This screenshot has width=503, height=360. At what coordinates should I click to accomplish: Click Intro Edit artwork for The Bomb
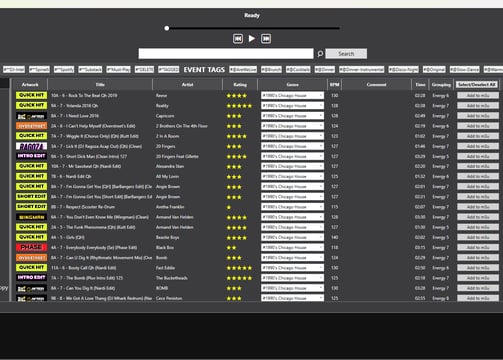31,278
